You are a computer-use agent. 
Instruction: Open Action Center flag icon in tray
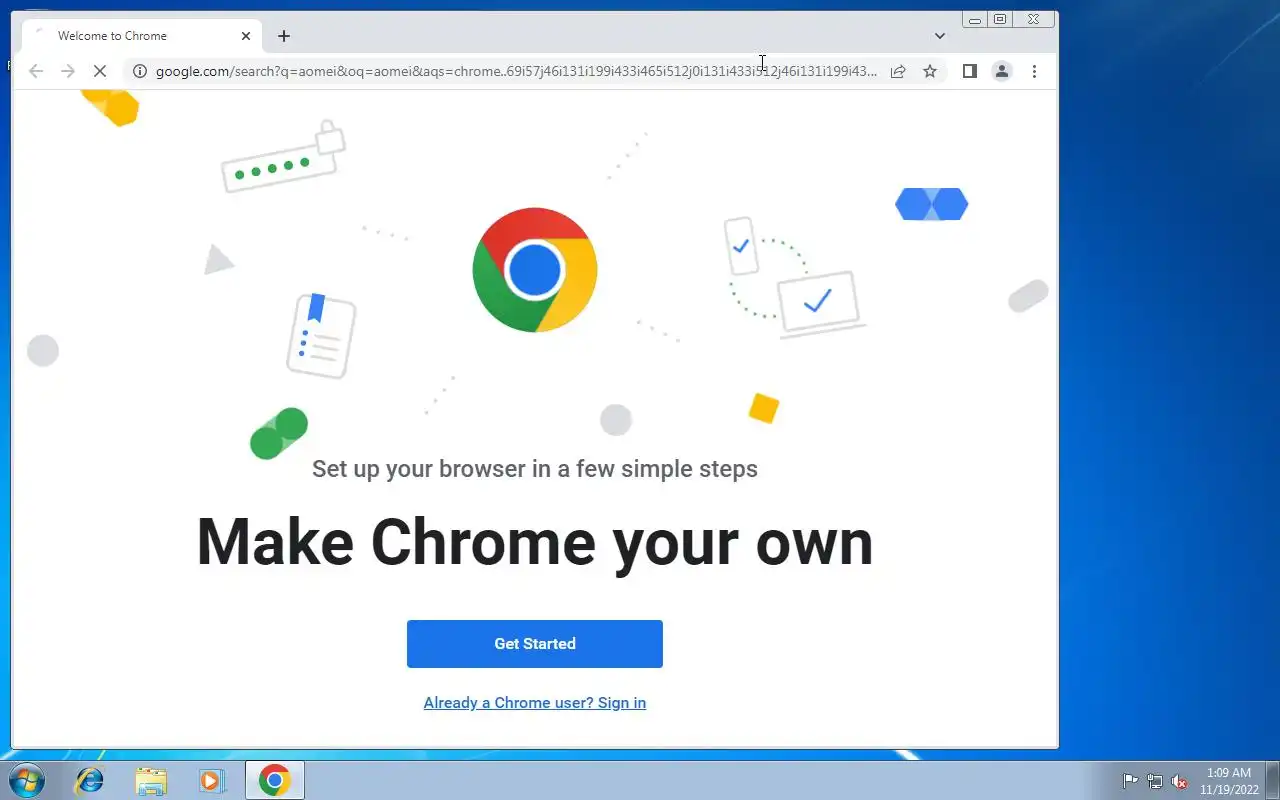[1130, 781]
